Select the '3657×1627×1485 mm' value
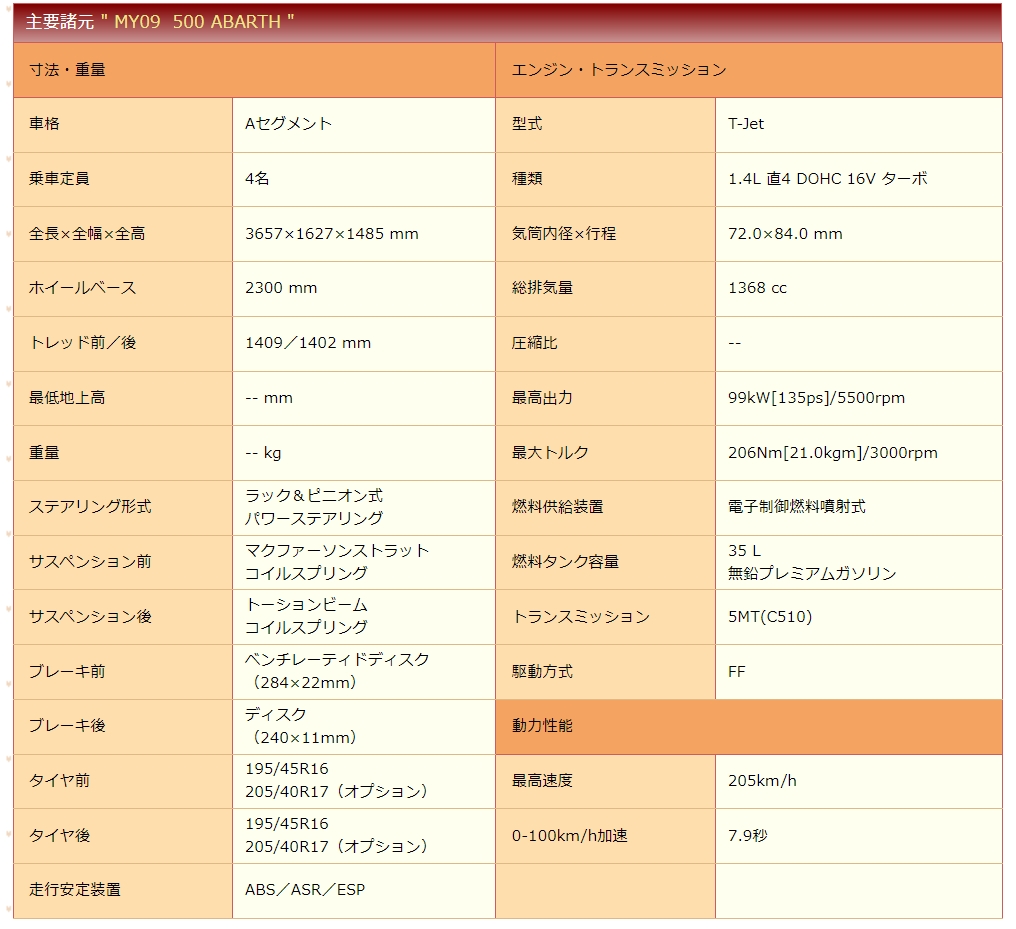 pyautogui.click(x=332, y=233)
